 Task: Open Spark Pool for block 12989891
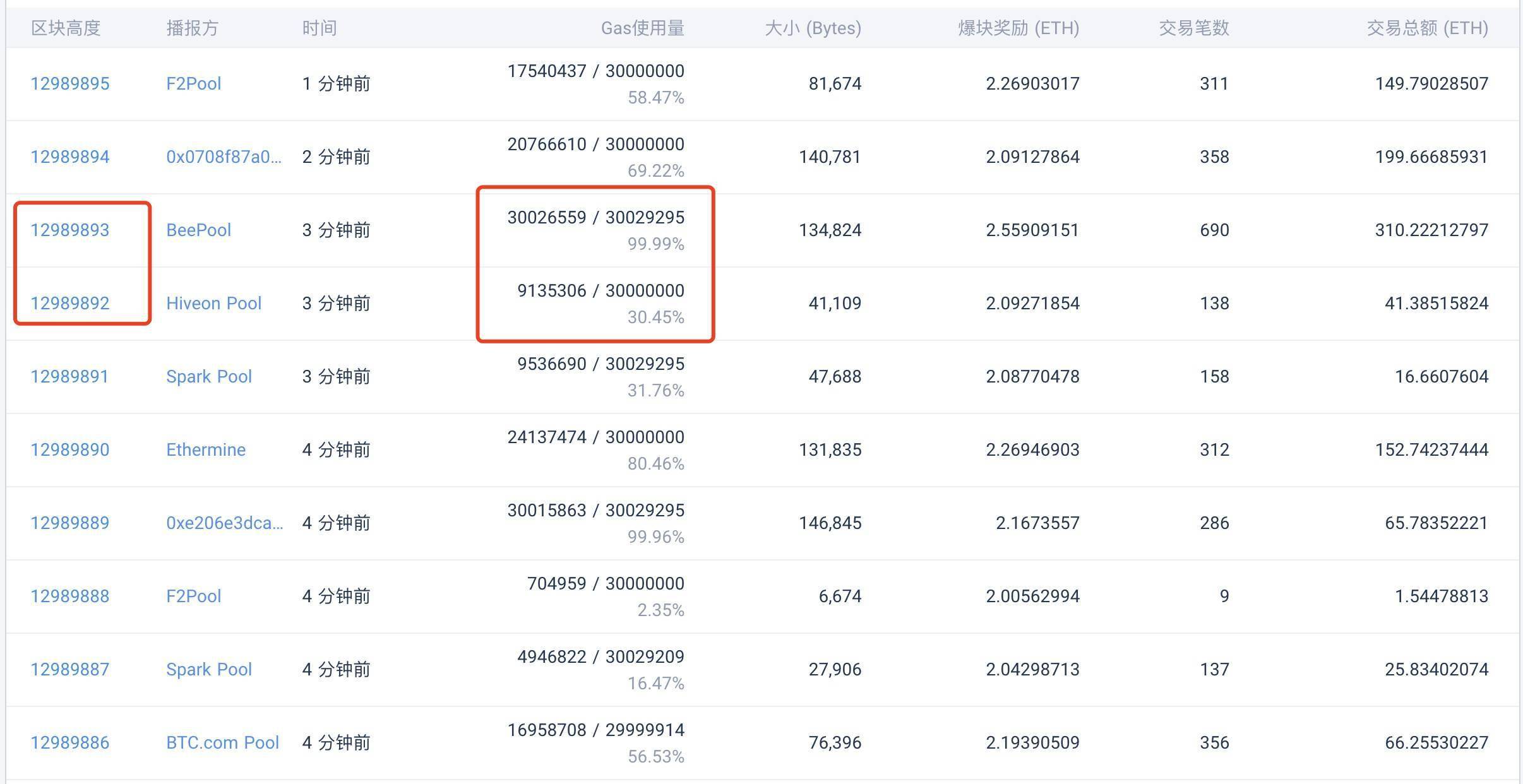pos(209,376)
